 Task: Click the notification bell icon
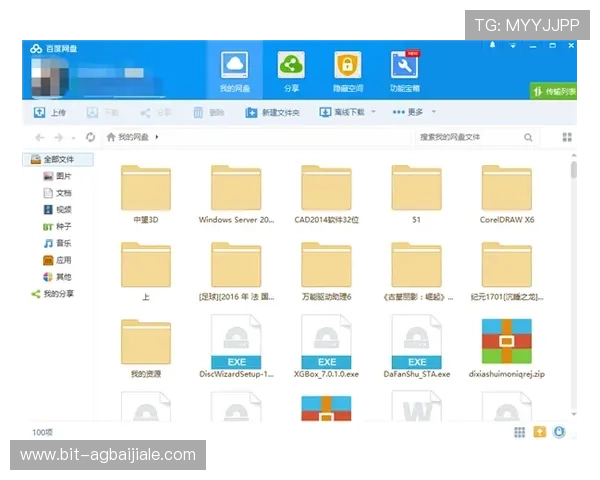coord(492,45)
